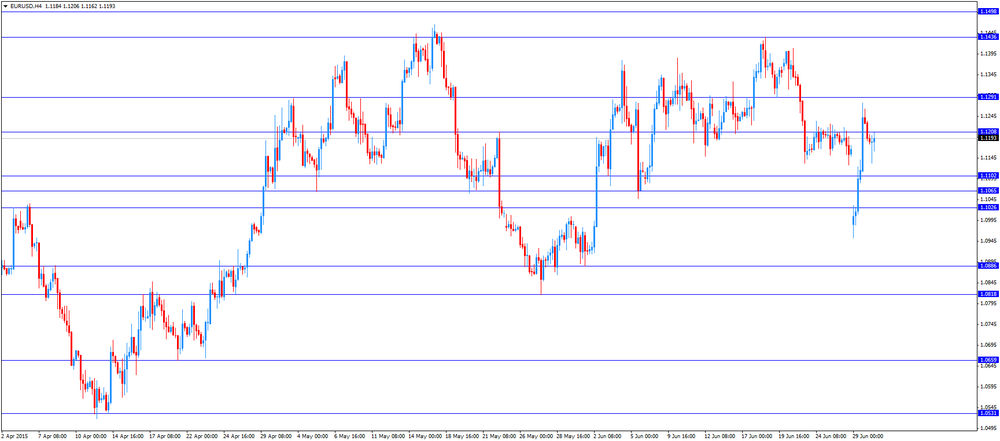Click the 1.0995 price scale value
1000x441 pixels.
pyautogui.click(x=989, y=220)
